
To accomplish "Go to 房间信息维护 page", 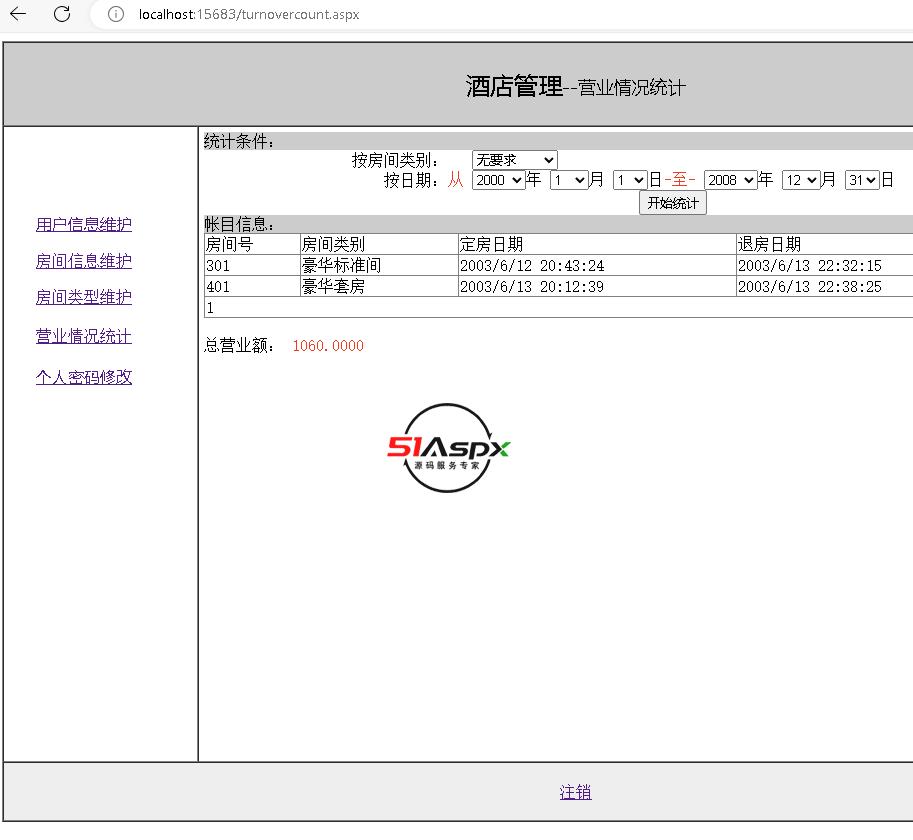I will 84,261.
